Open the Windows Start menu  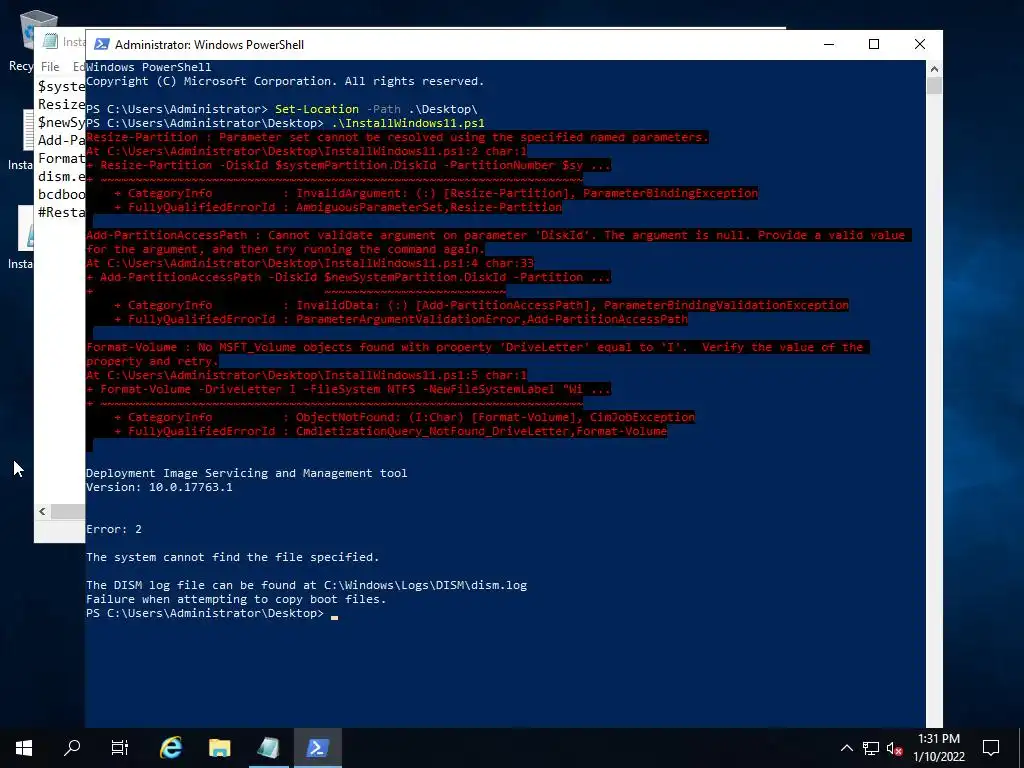pos(24,748)
